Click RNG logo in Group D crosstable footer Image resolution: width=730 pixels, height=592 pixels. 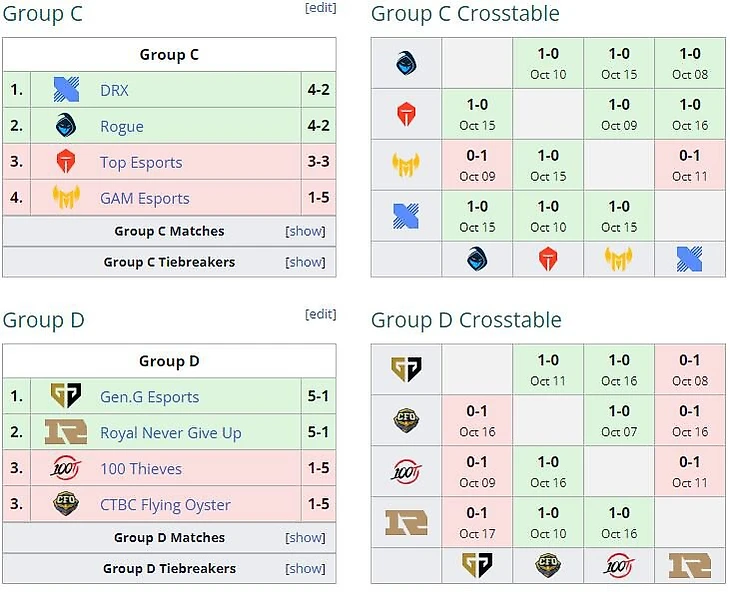click(x=690, y=566)
